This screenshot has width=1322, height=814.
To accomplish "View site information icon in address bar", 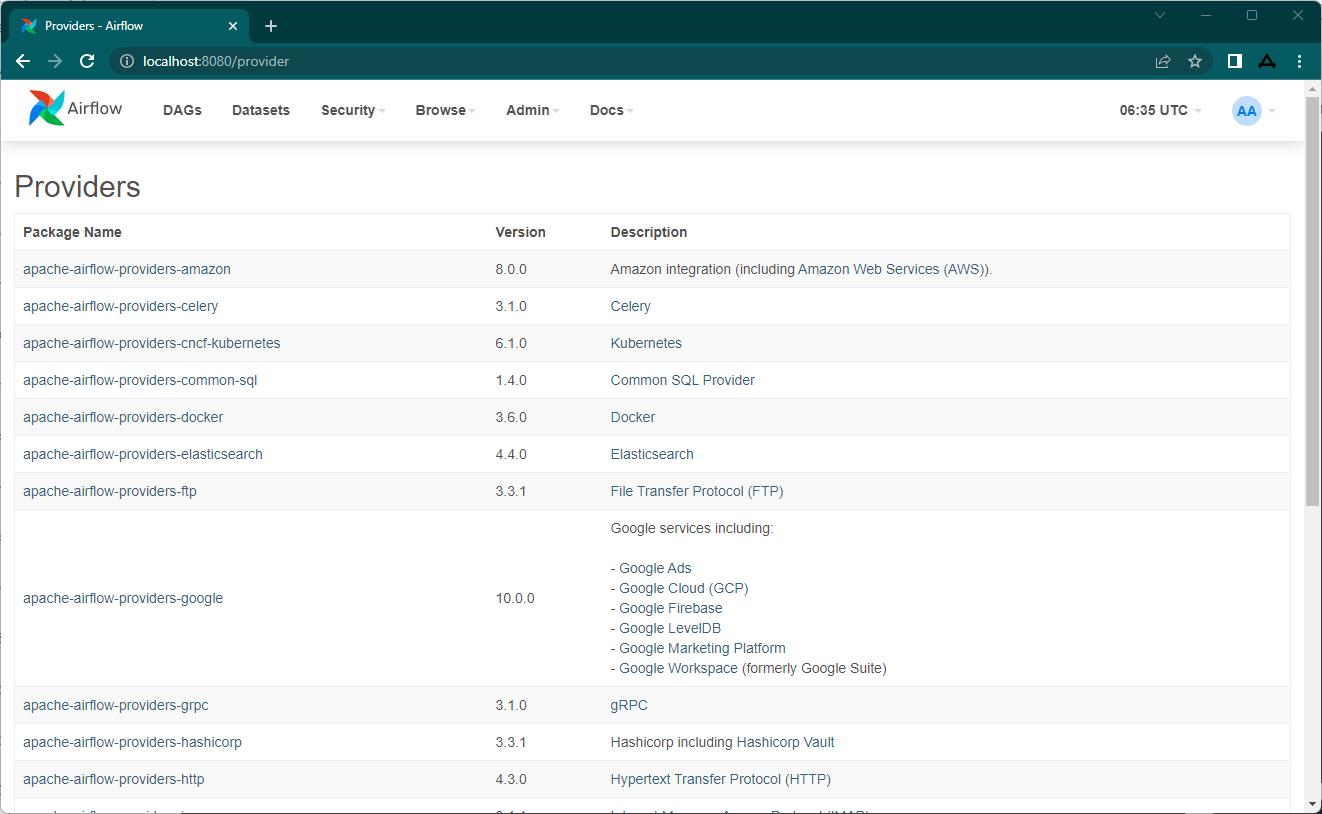I will tap(127, 61).
